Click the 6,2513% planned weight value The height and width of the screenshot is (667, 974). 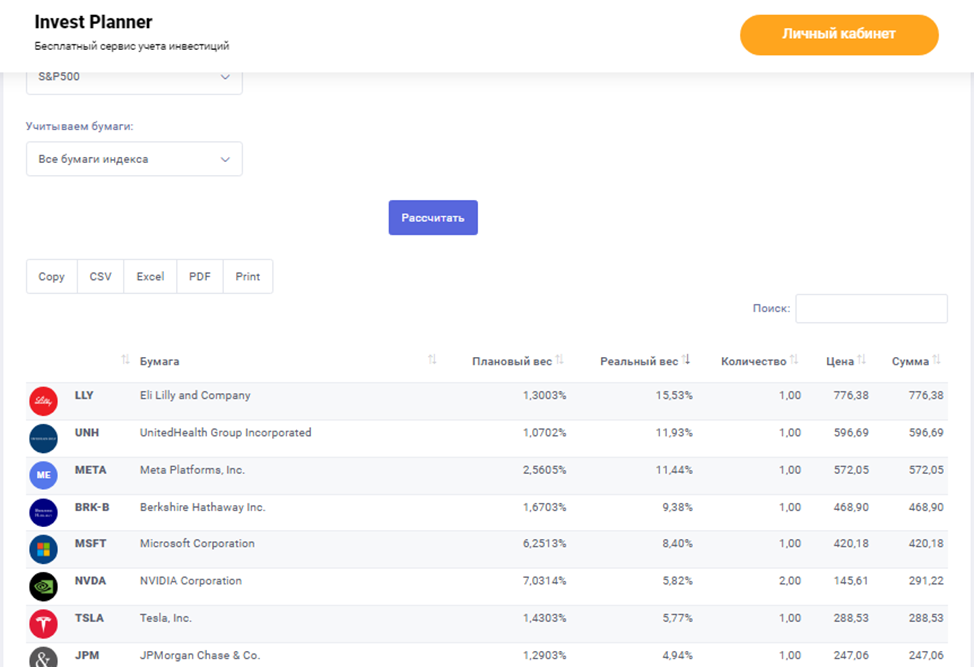[x=544, y=543]
